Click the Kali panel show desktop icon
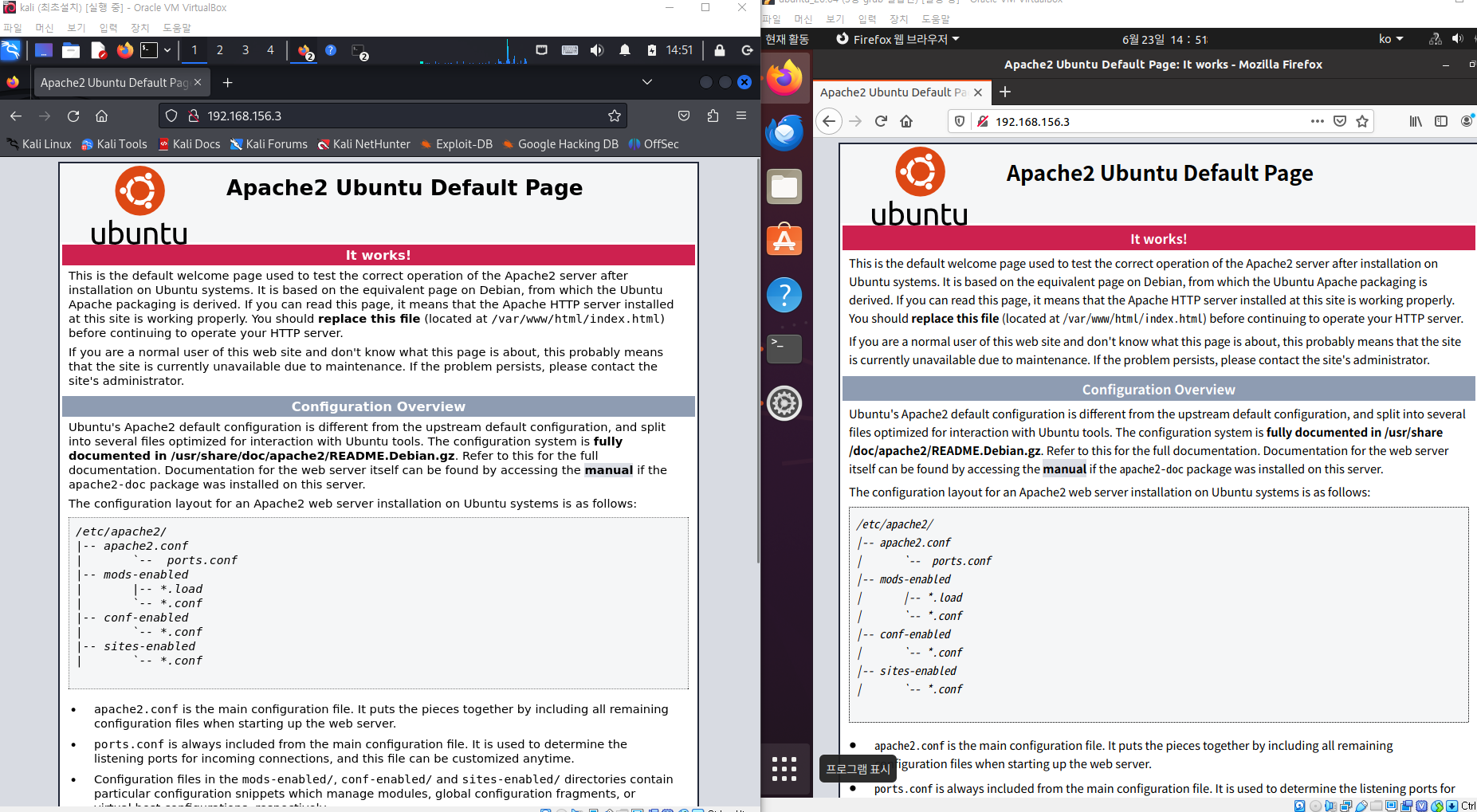The image size is (1477, 812). pos(44,50)
